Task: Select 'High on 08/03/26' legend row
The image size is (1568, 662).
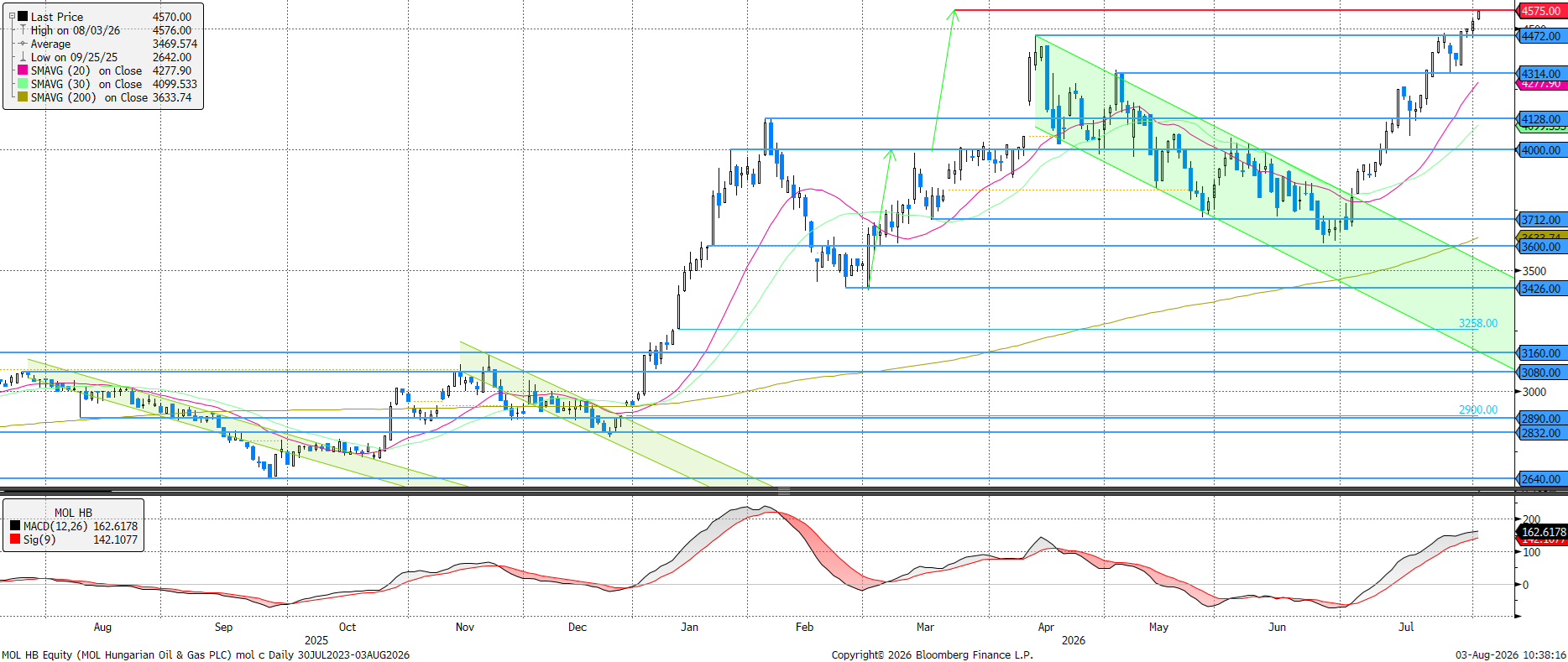Action: [76, 30]
